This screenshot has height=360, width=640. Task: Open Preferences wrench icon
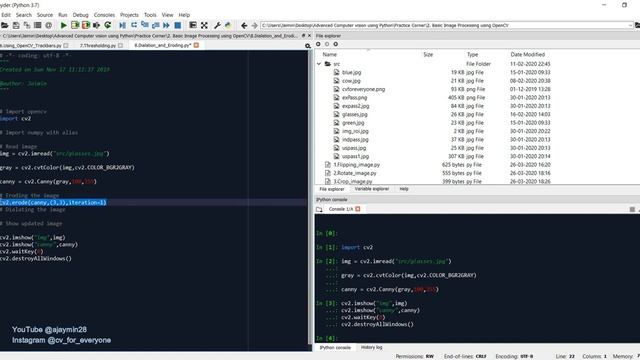pos(217,25)
